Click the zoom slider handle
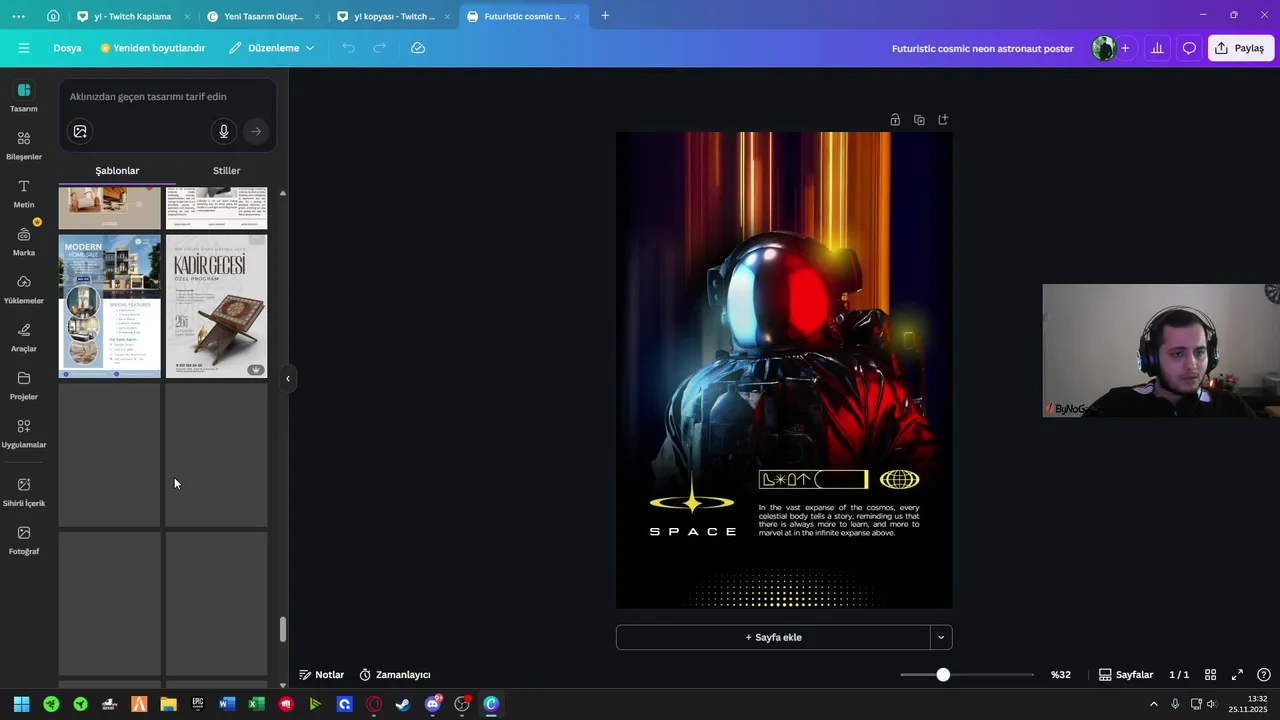This screenshot has width=1280, height=720. pyautogui.click(x=943, y=675)
